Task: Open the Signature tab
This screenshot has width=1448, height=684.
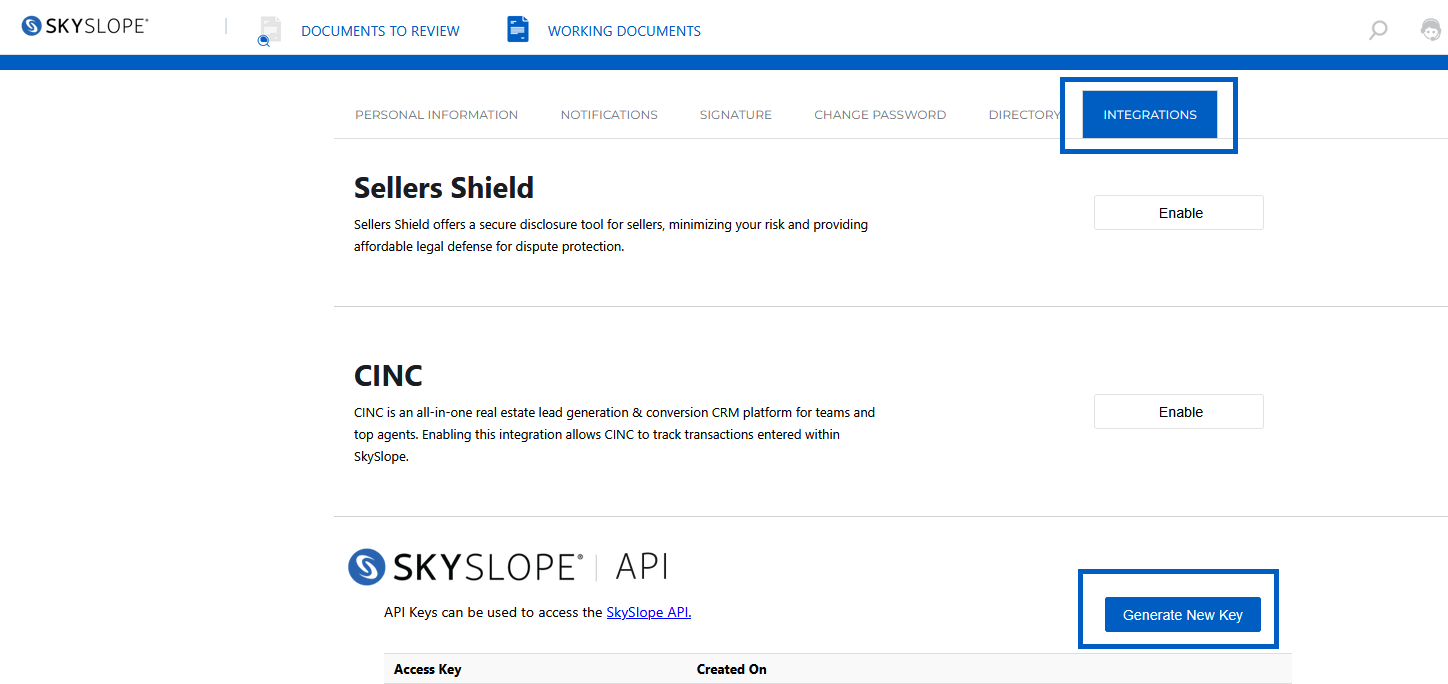Action: click(x=736, y=115)
